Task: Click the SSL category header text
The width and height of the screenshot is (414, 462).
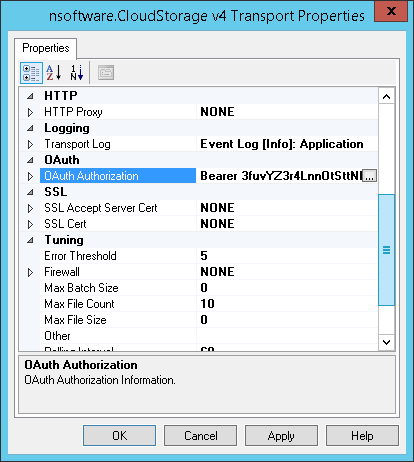Action: pyautogui.click(x=56, y=192)
